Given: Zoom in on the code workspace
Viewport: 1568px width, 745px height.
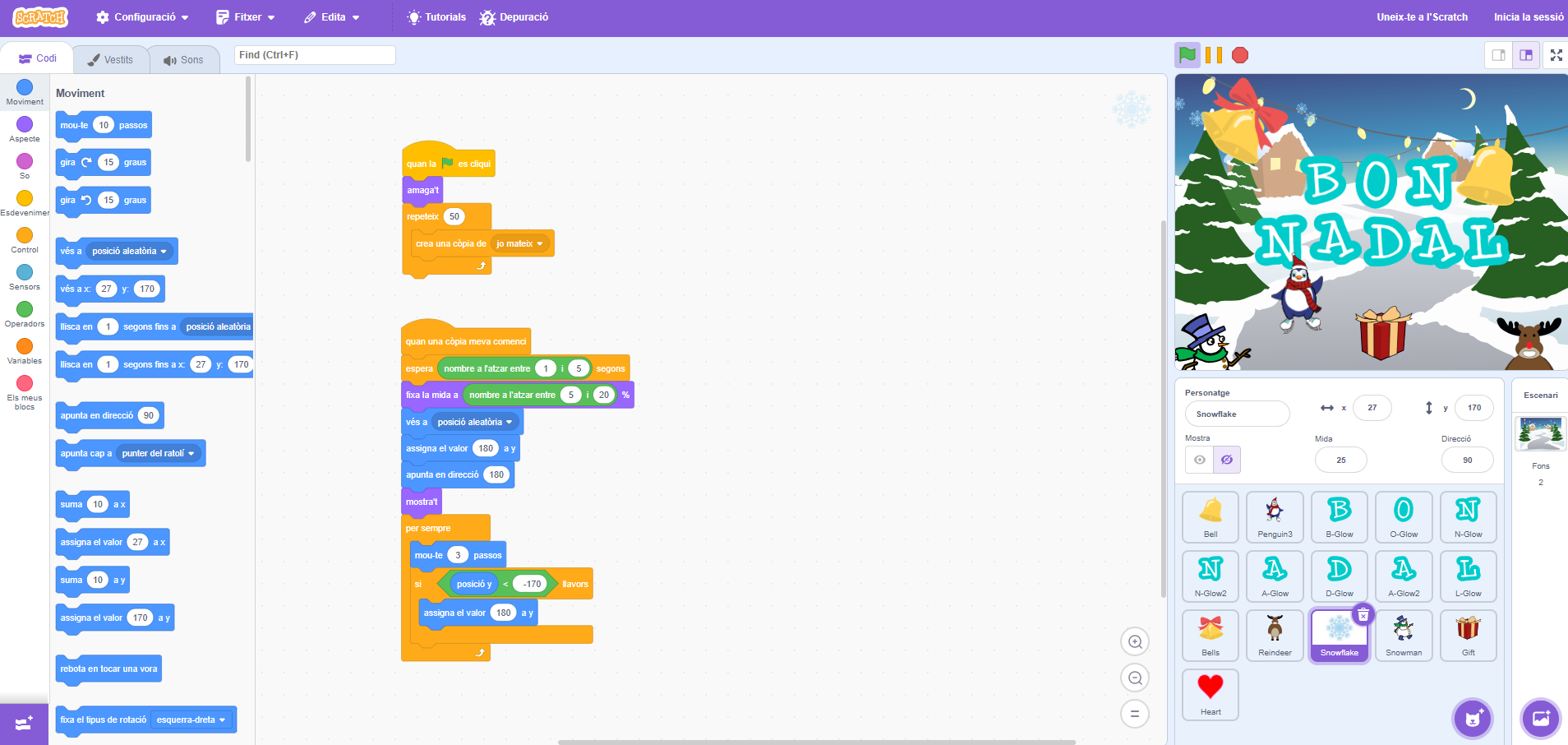Looking at the screenshot, I should pyautogui.click(x=1135, y=641).
